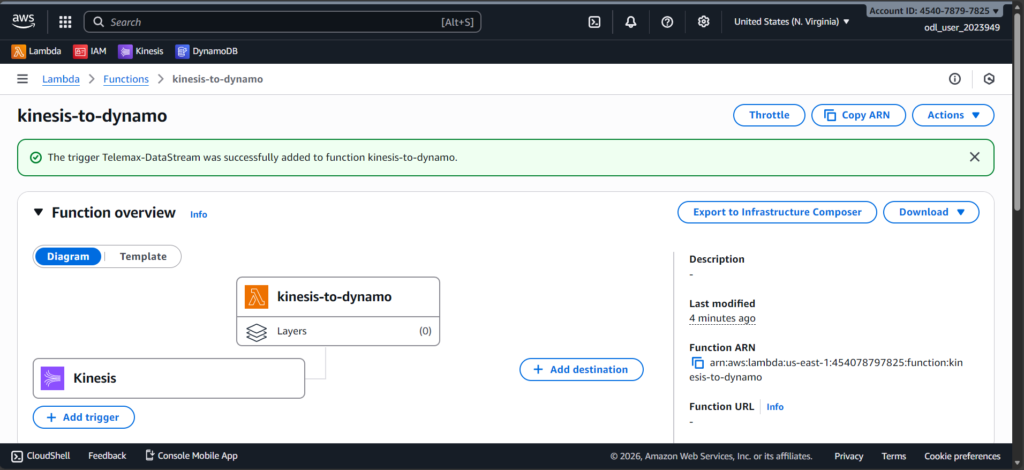1024x470 pixels.
Task: Launch CloudShell from the top navigation bar
Action: coord(594,21)
